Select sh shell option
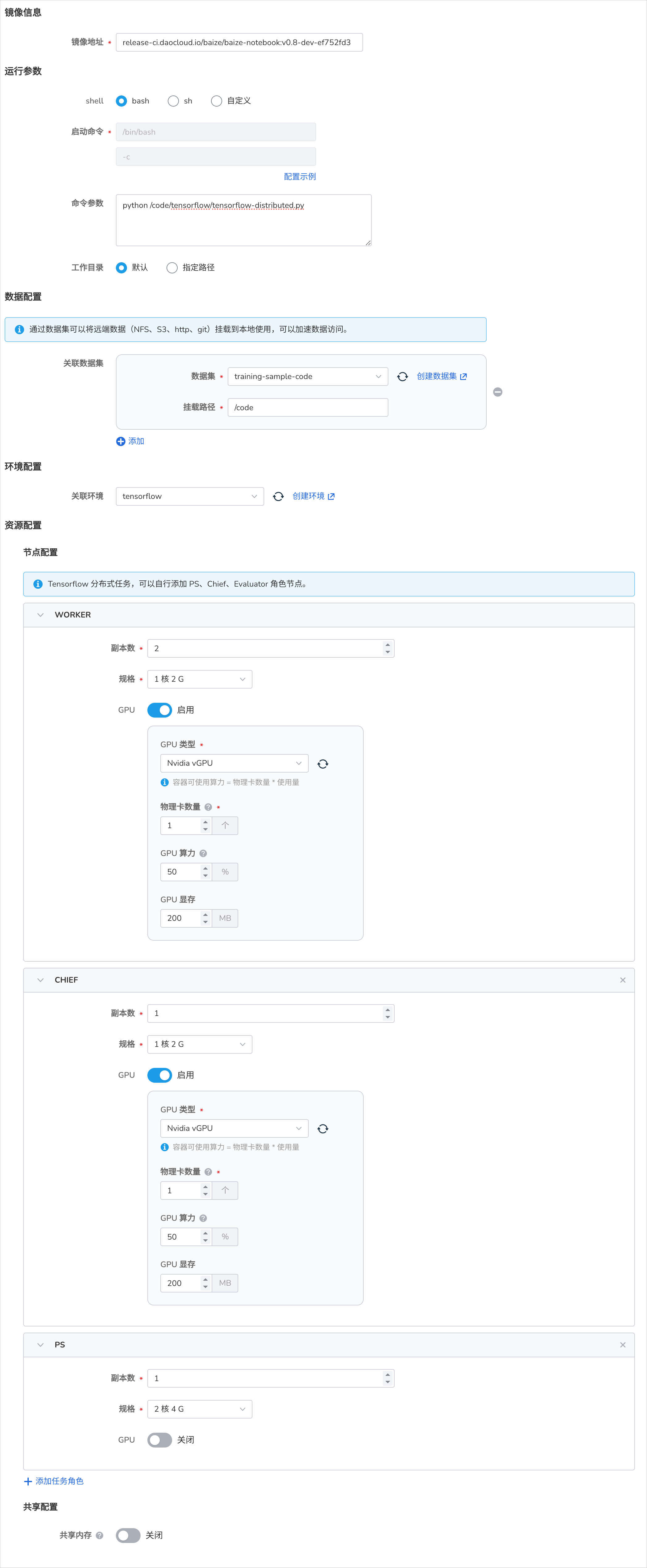The height and width of the screenshot is (1568, 647). 173,101
